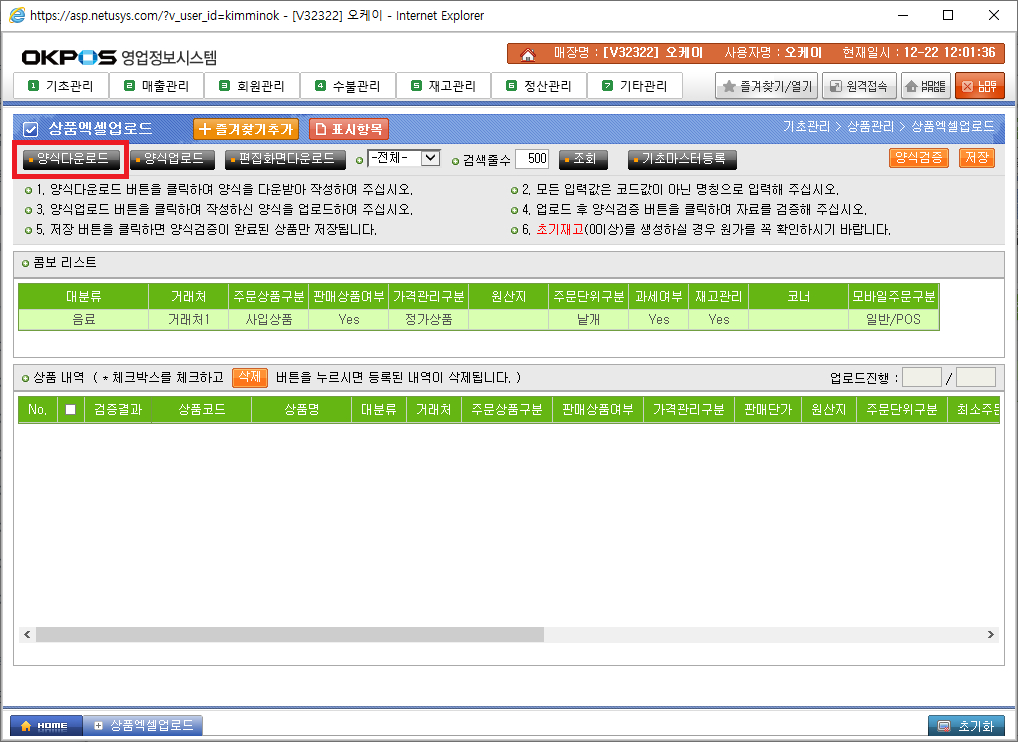This screenshot has height=742, width=1018.
Task: Go to HOME tab in bottom bar
Action: click(42, 725)
